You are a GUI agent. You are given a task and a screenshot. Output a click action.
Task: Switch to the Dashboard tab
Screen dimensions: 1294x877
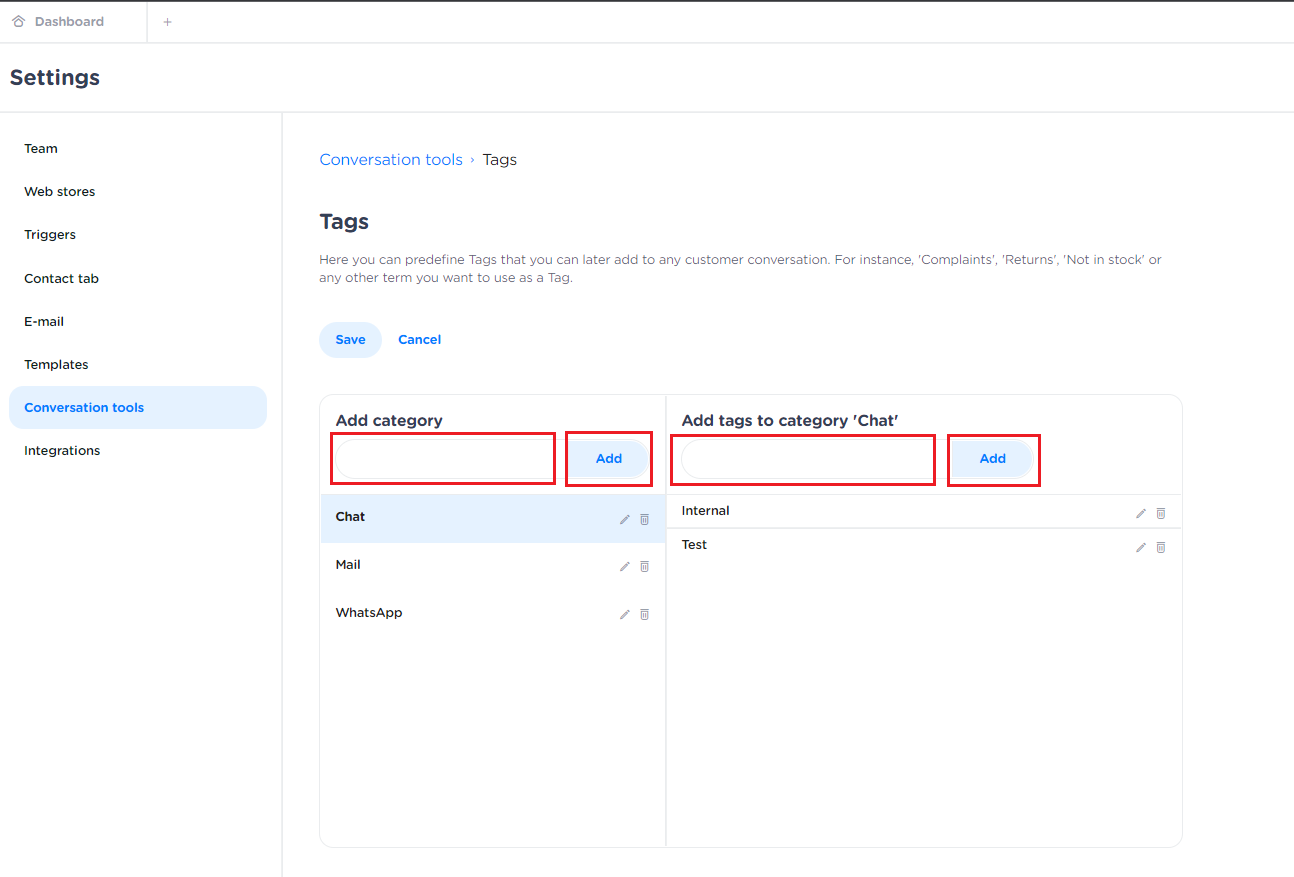68,22
